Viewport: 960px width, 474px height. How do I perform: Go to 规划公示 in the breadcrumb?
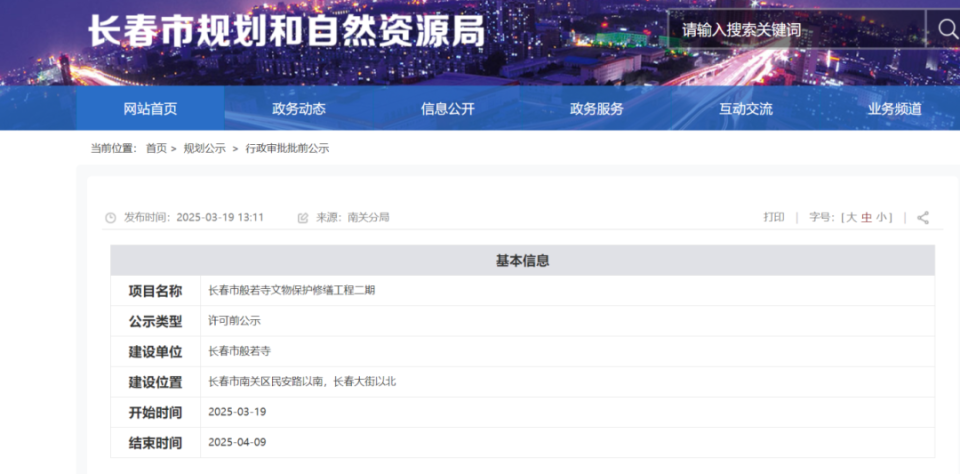(x=204, y=148)
